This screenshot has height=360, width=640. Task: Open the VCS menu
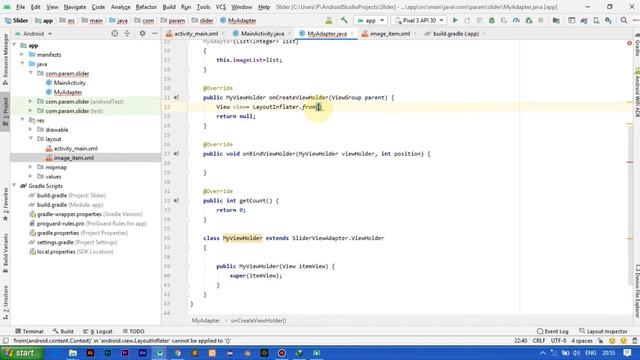click(221, 7)
